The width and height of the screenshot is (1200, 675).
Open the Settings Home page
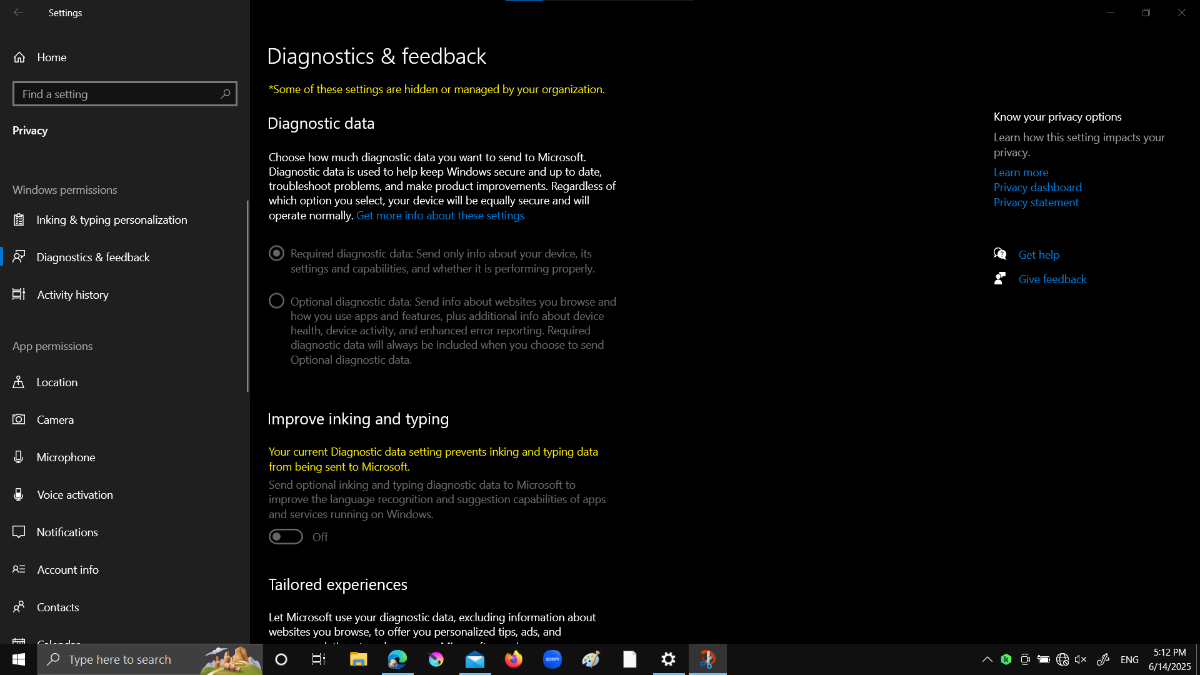(x=41, y=57)
